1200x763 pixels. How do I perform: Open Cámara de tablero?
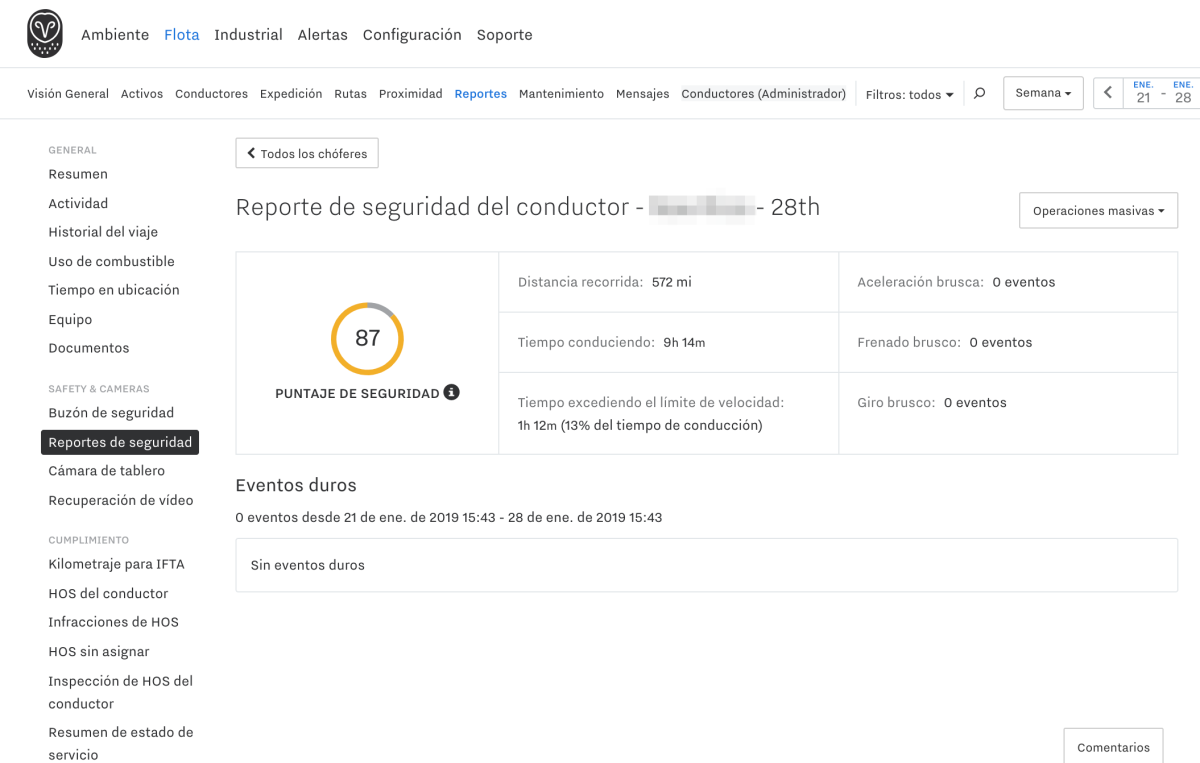click(107, 471)
